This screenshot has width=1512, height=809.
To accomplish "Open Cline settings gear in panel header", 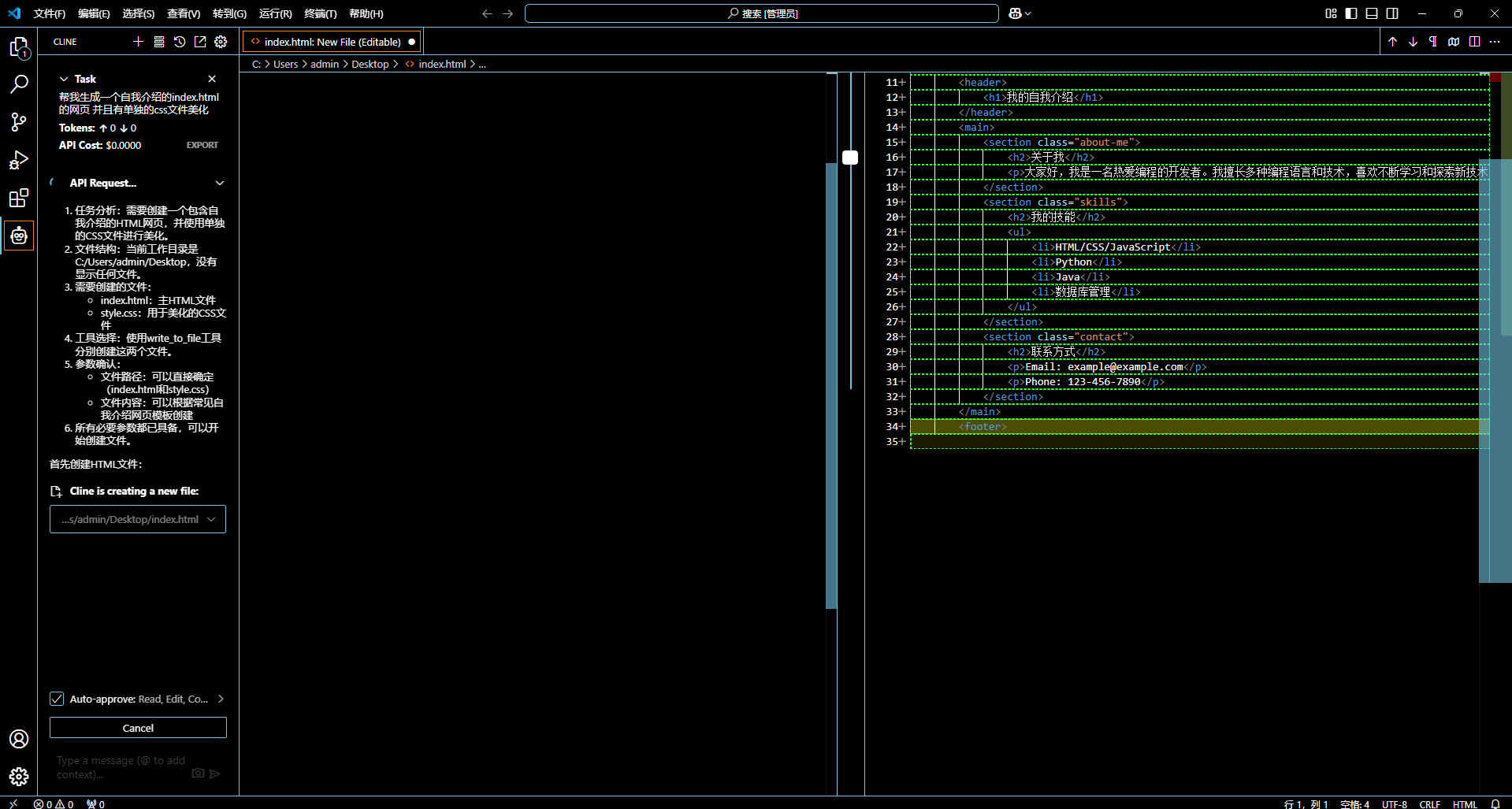I will point(221,42).
